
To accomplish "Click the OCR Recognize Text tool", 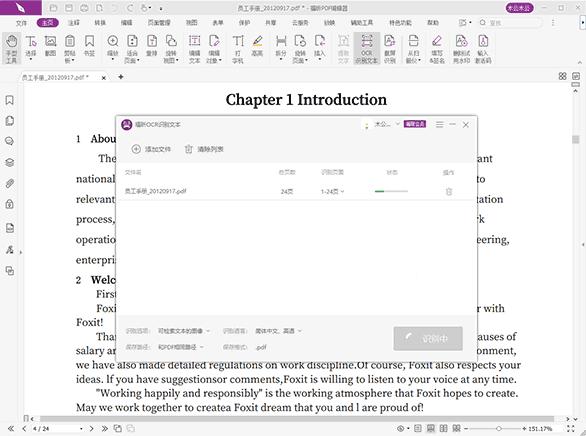I will pyautogui.click(x=367, y=49).
